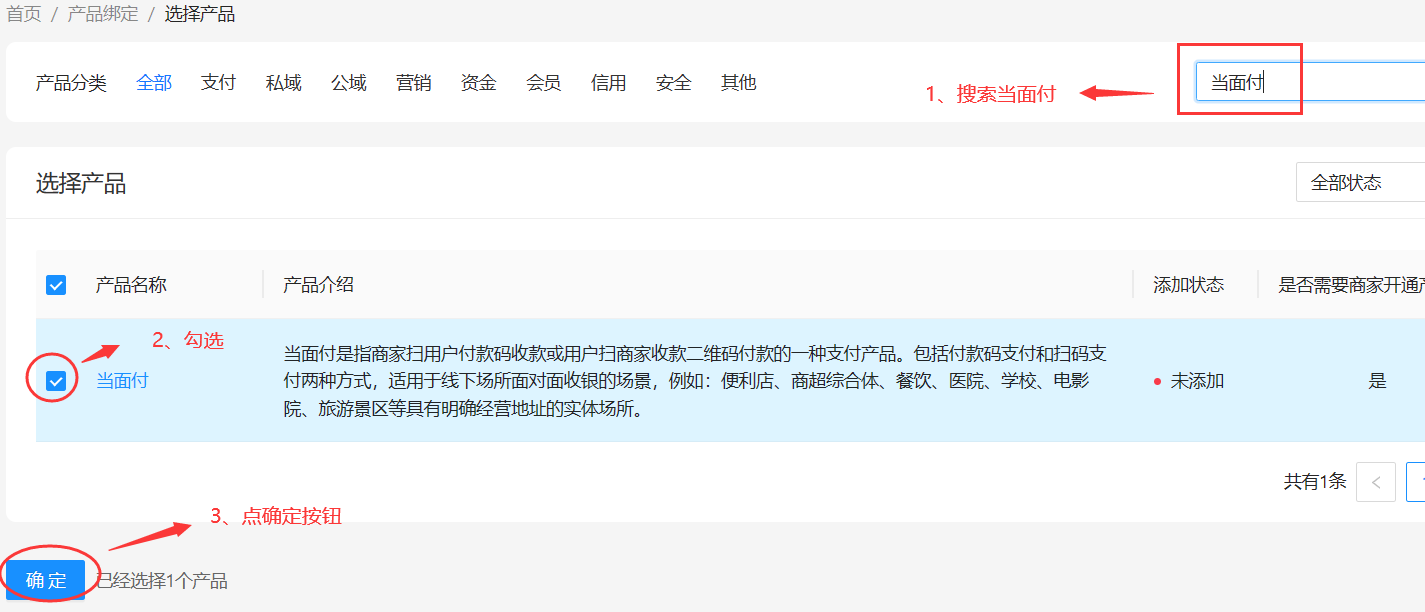Click the 确定 confirm button
Screen dimensions: 1425x612
tap(46, 580)
